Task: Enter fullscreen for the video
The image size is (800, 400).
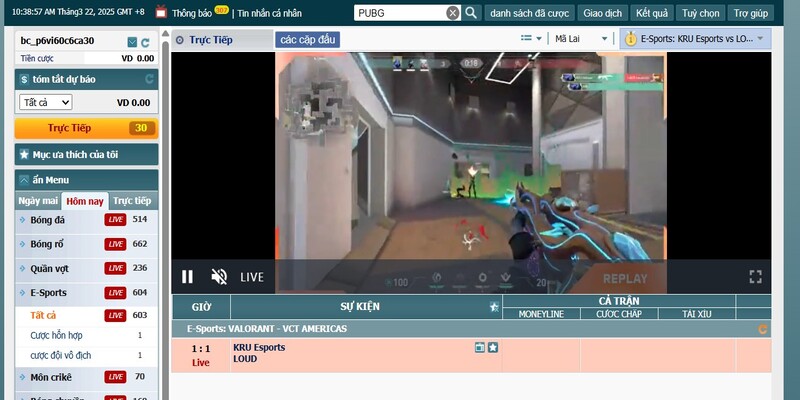Action: 756,277
